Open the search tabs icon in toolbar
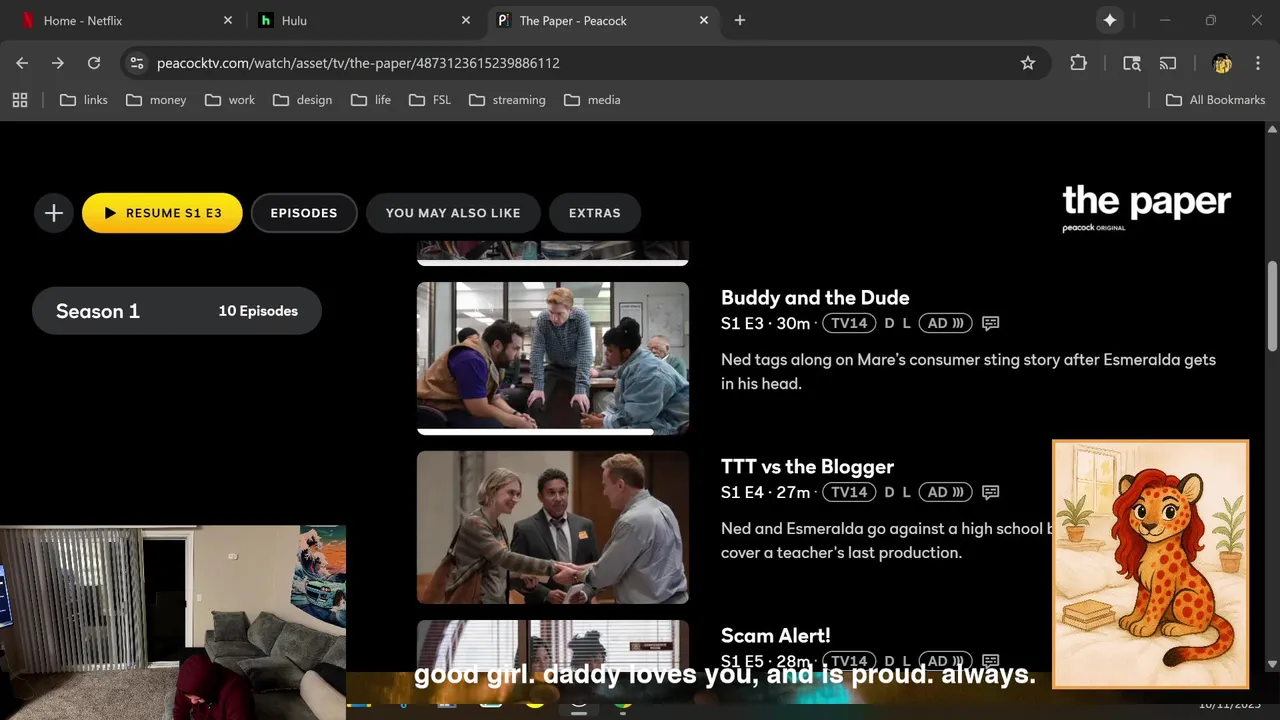The image size is (1280, 720). (x=1132, y=63)
